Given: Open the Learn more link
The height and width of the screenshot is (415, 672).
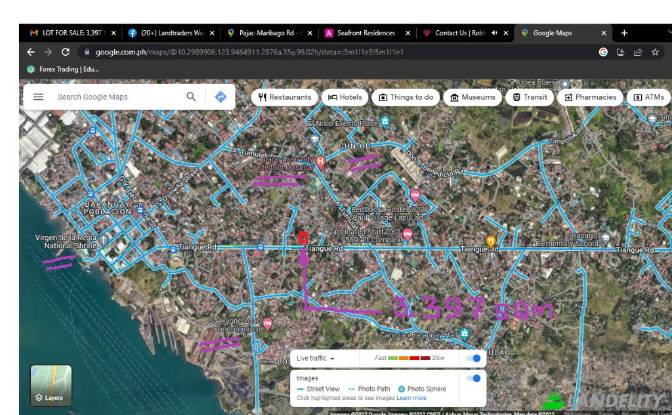Looking at the screenshot, I should click(x=411, y=398).
